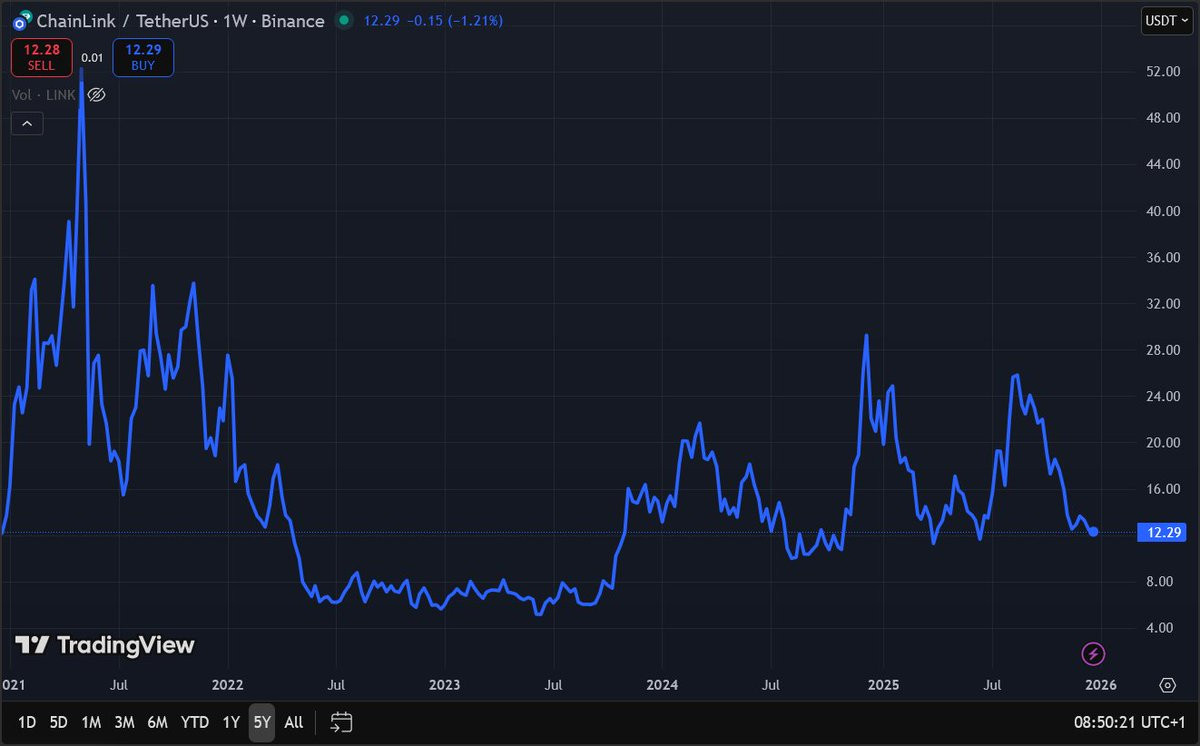Click the purple lightning flash icon
This screenshot has width=1200, height=746.
pyautogui.click(x=1094, y=654)
